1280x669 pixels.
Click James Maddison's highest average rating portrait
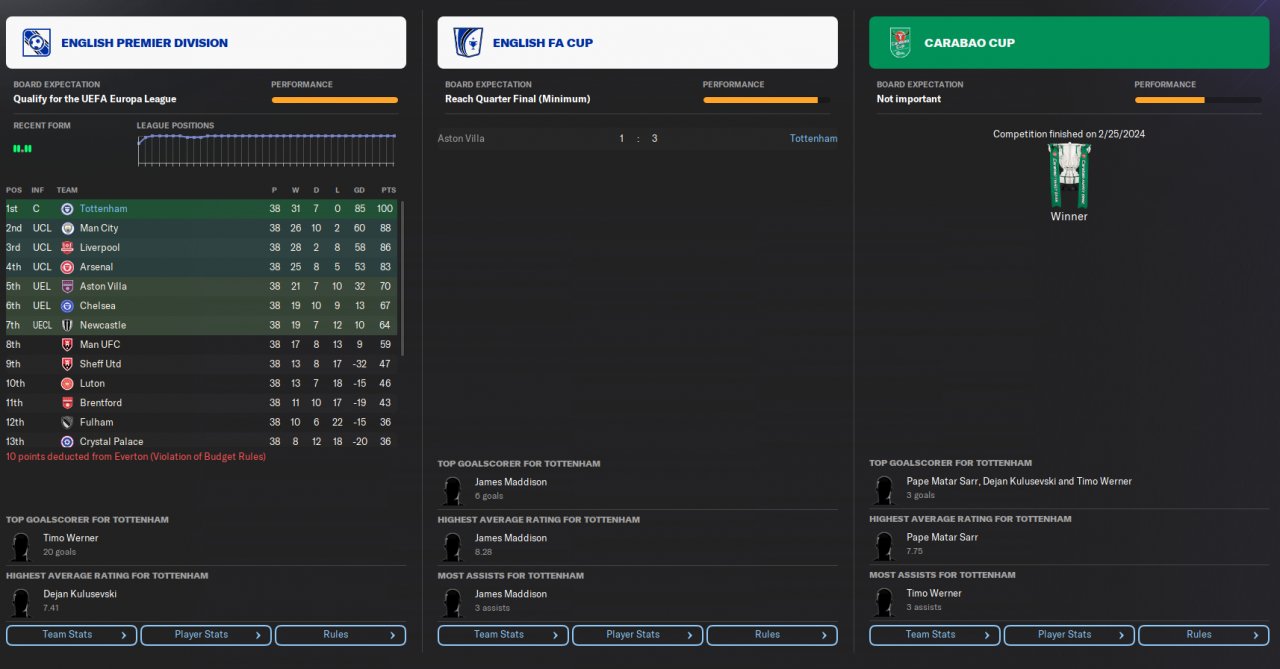point(452,546)
